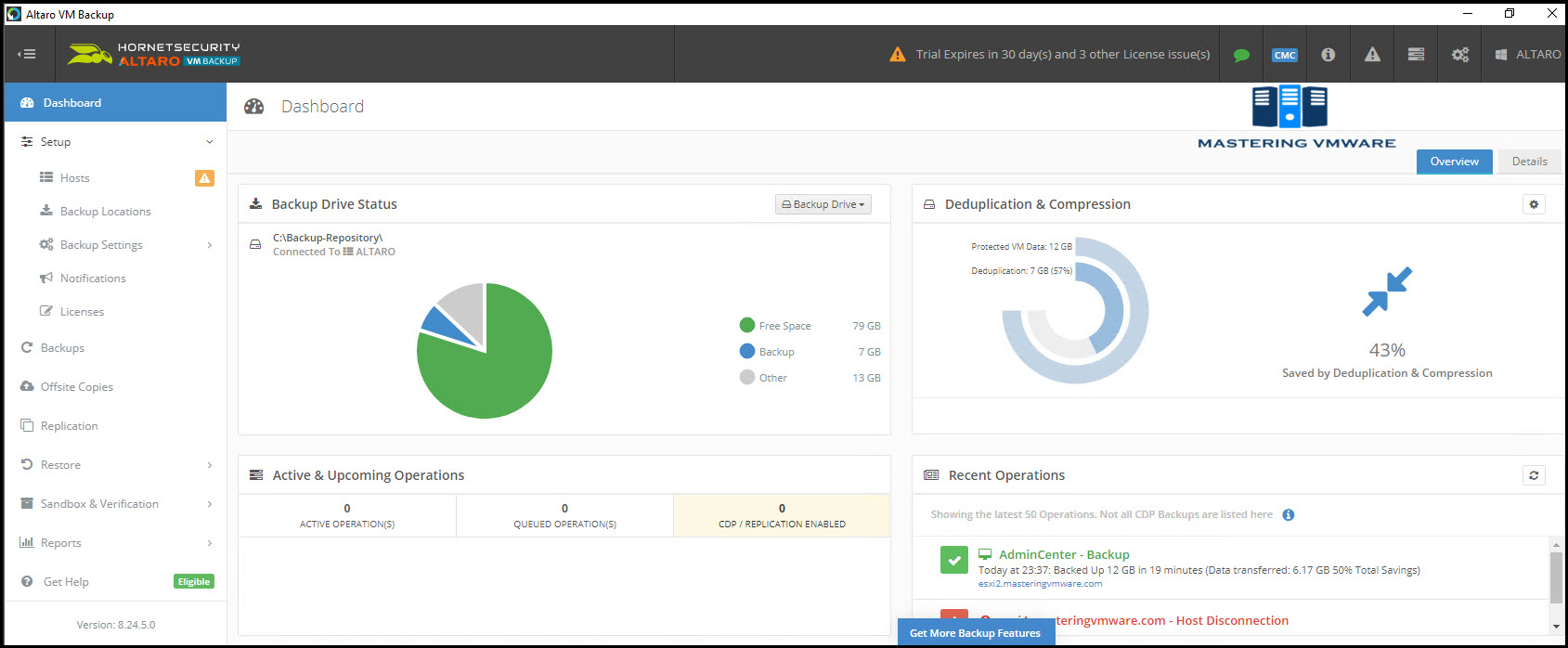
Task: Click the Dashboard gauge icon in page header
Action: (253, 107)
